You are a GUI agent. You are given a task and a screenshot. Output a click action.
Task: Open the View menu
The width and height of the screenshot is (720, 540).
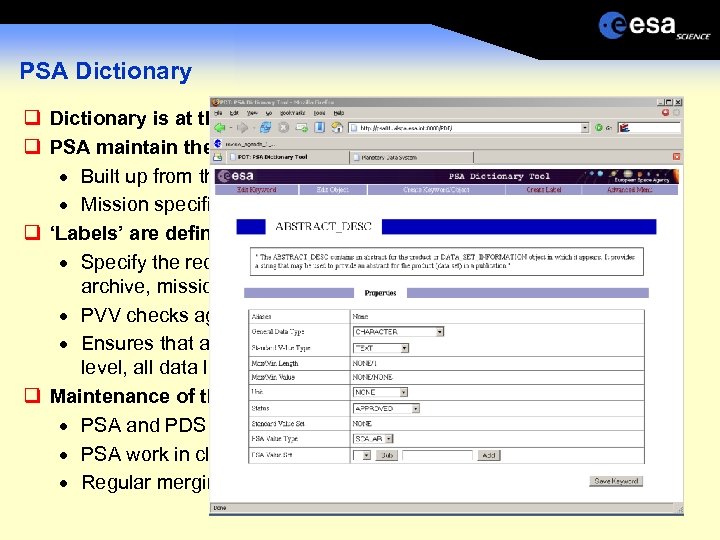point(252,113)
